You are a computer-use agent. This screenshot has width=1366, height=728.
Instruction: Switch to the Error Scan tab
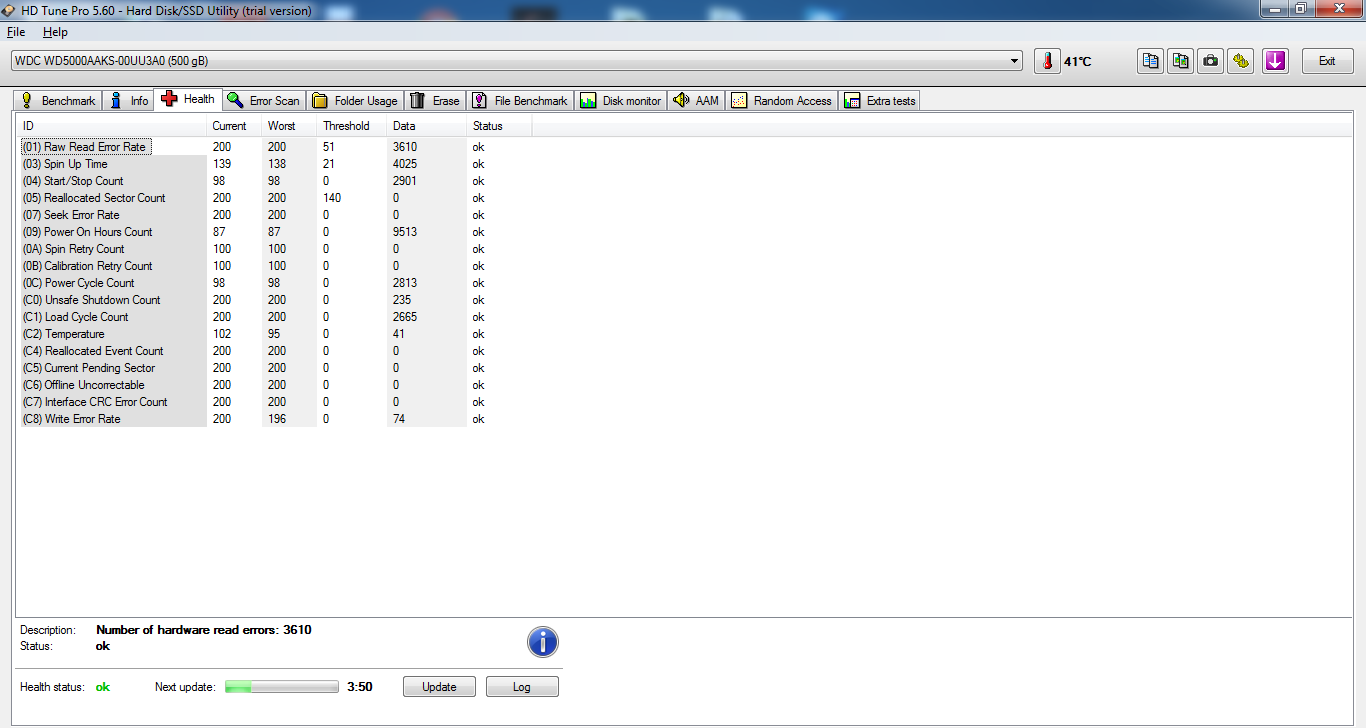[x=263, y=101]
